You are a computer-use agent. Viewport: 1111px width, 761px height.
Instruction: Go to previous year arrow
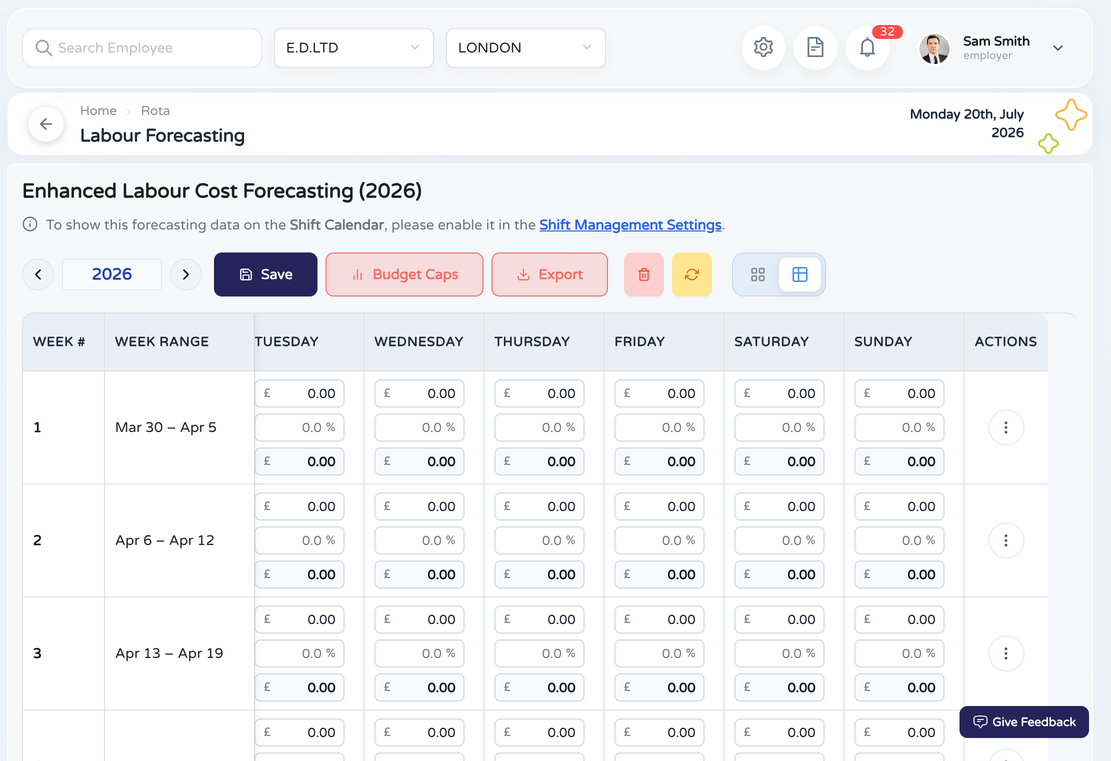pos(38,274)
